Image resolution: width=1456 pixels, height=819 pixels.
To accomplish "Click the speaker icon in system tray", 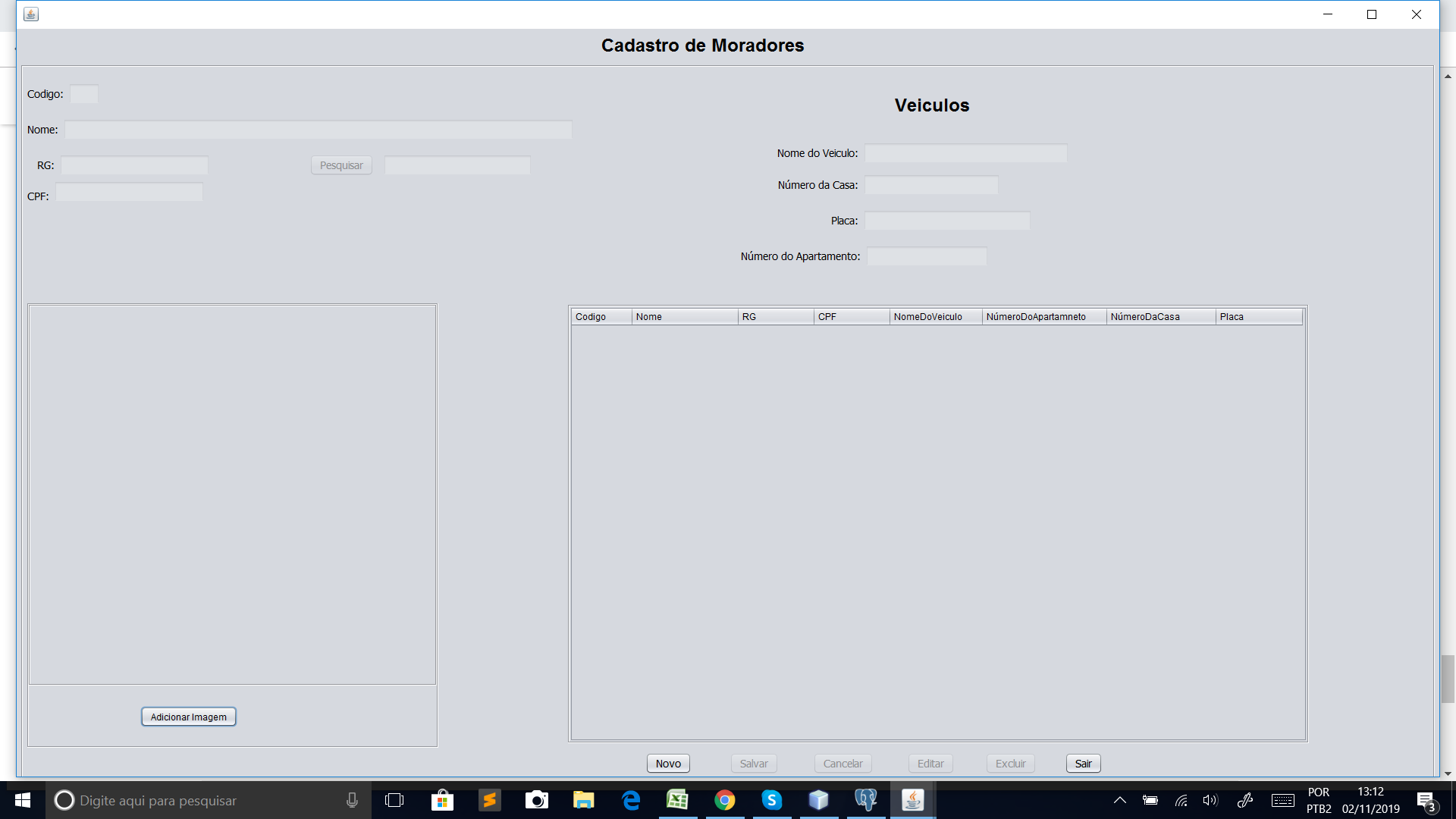I will click(x=1210, y=801).
